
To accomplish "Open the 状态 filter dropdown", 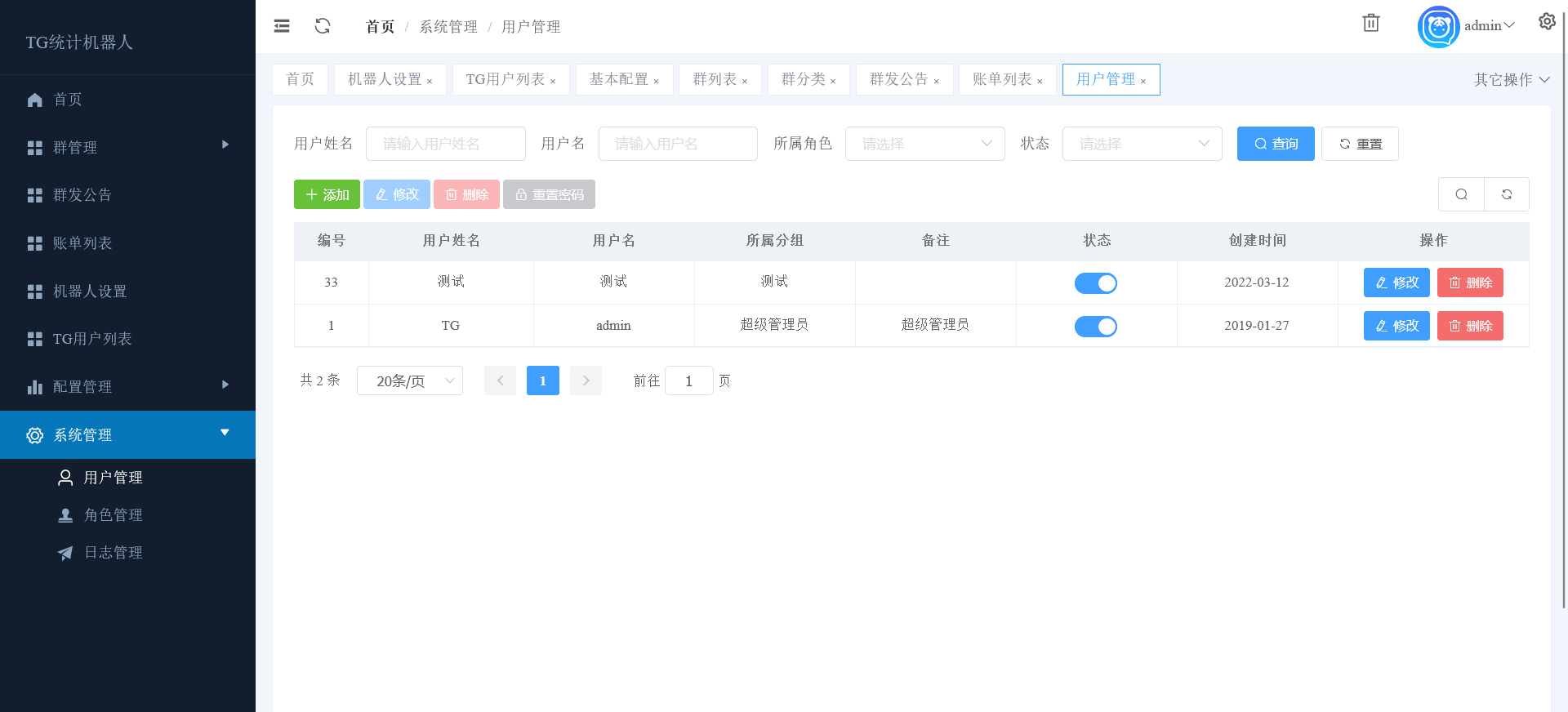I will click(x=1142, y=144).
